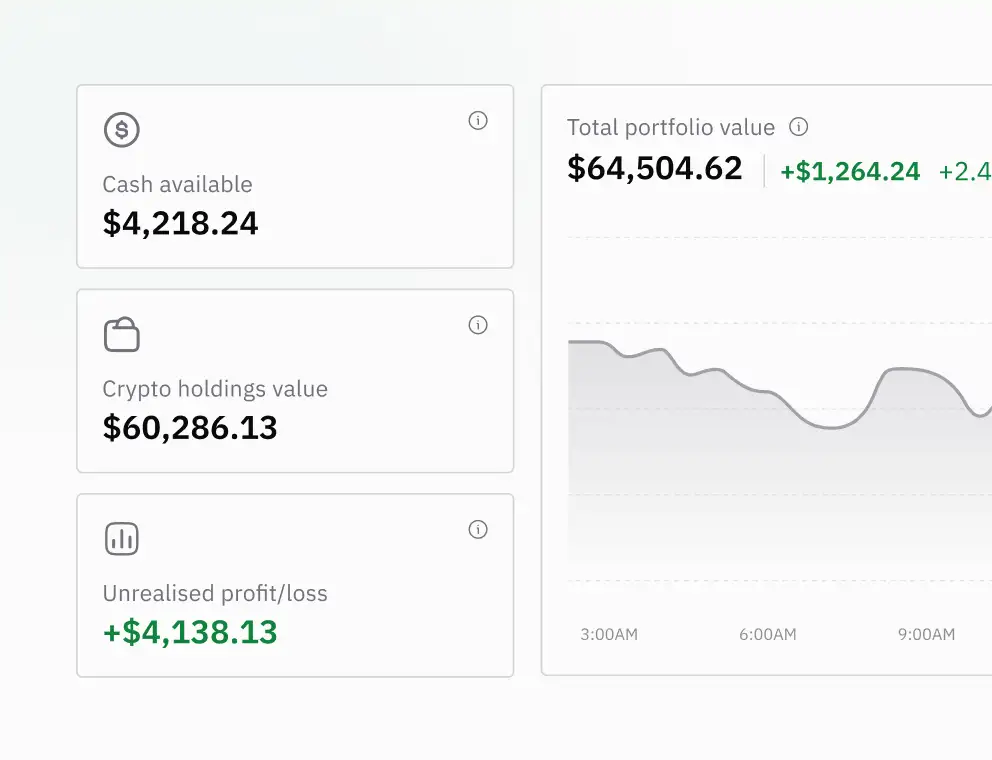992x760 pixels.
Task: Click the 6:00AM axis label
Action: (x=767, y=634)
